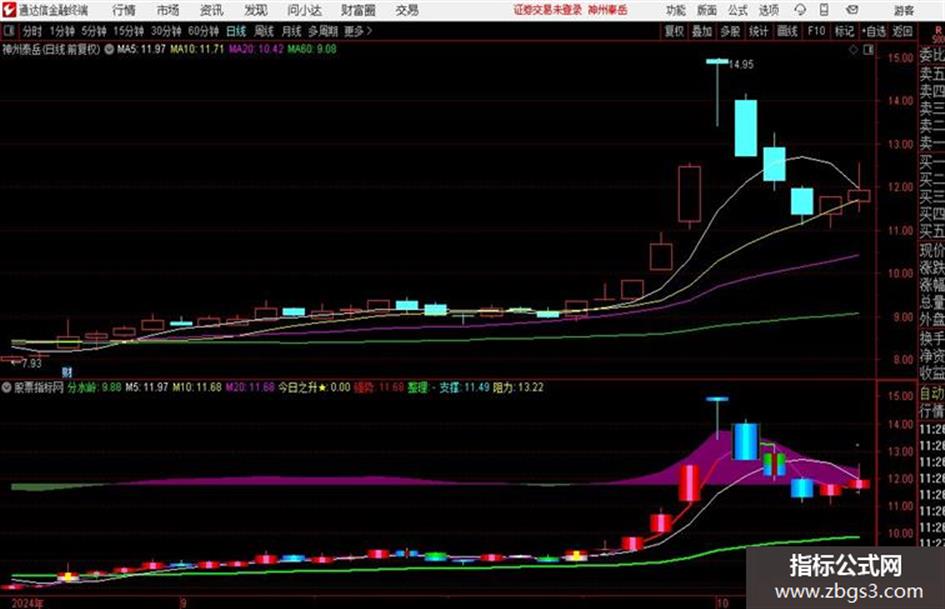The width and height of the screenshot is (945, 609).
Task: Click the 画线 drawing toolbar button
Action: 787,31
